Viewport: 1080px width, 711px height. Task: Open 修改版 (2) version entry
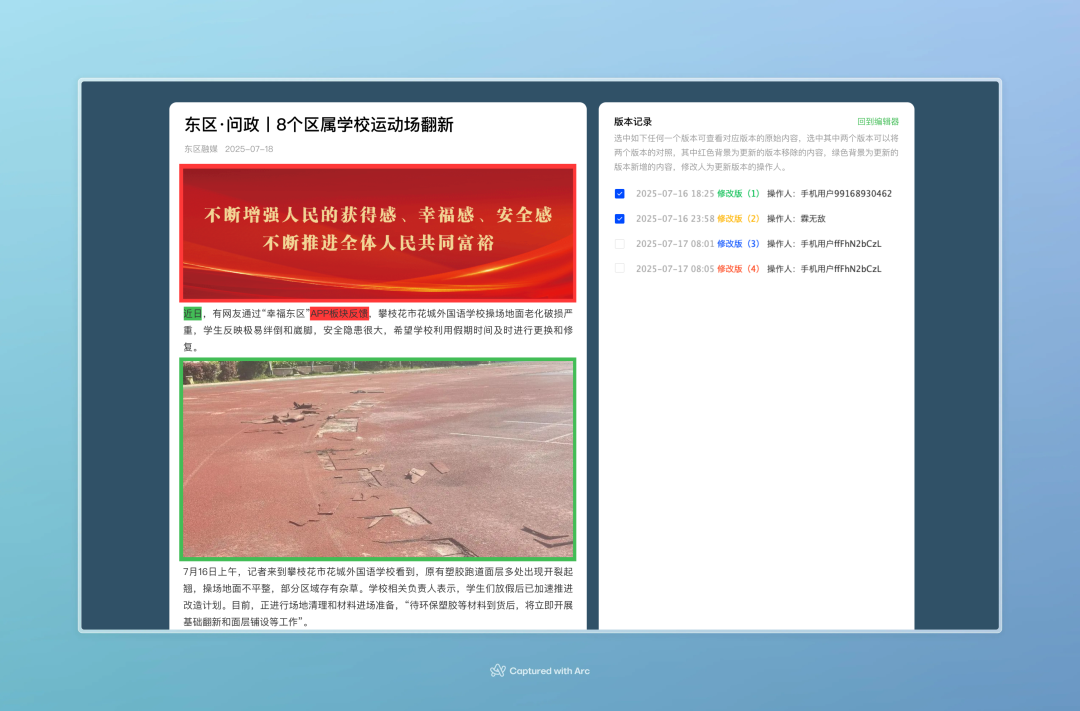[x=738, y=218]
